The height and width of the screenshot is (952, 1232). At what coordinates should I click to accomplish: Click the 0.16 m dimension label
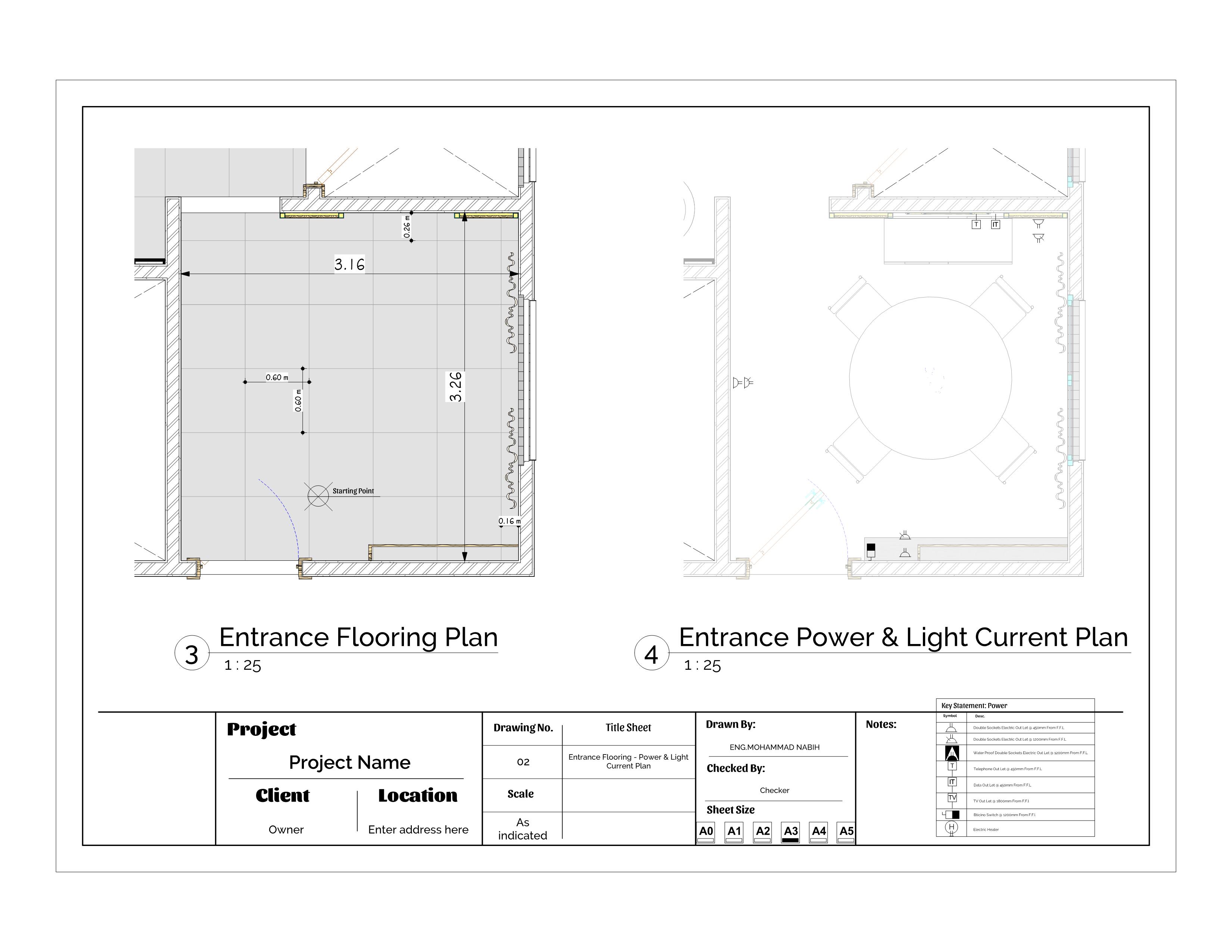509,521
